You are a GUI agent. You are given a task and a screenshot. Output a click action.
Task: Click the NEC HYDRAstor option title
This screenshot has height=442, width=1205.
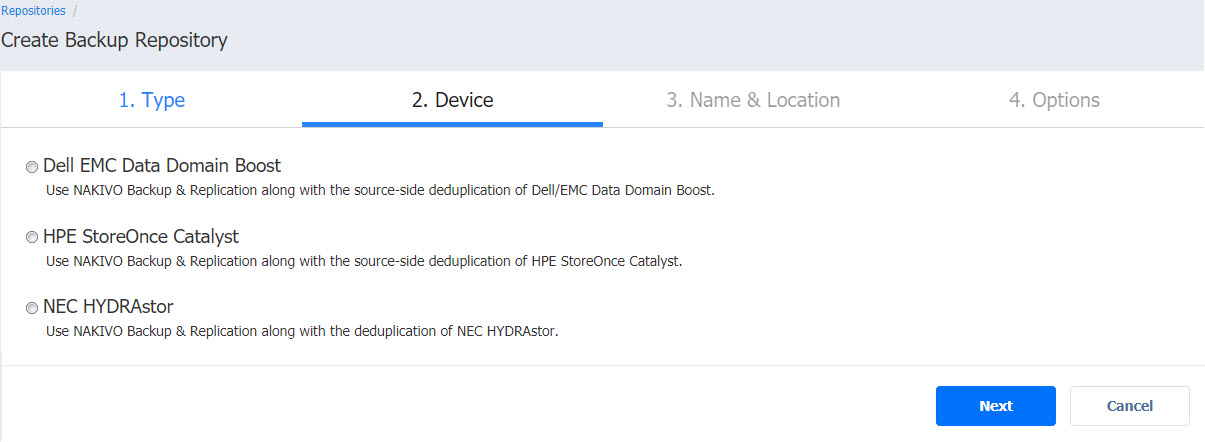tap(108, 307)
